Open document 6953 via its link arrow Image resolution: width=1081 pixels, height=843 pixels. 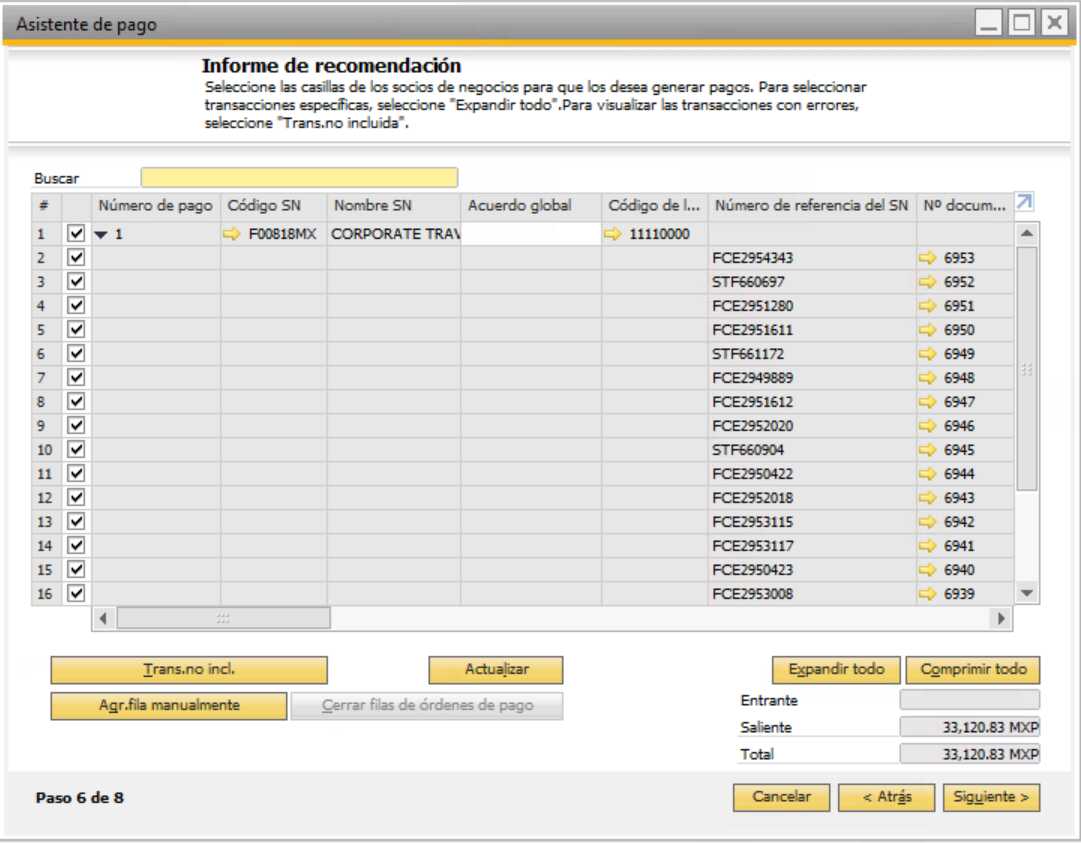tap(927, 258)
